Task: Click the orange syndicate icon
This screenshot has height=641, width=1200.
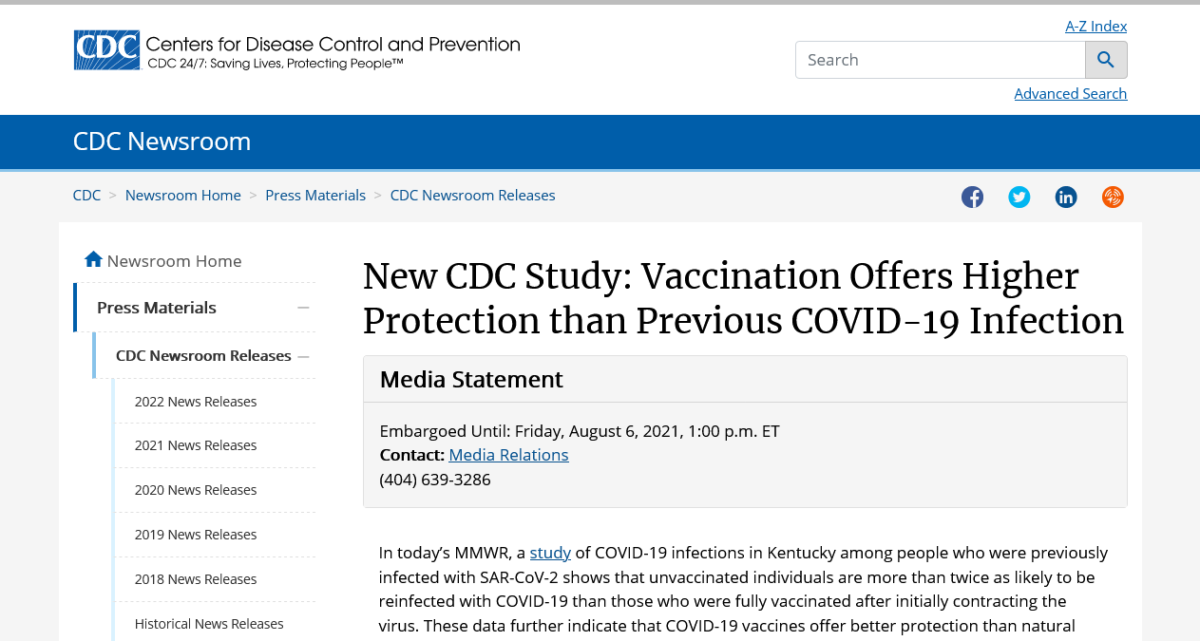Action: coord(1113,197)
